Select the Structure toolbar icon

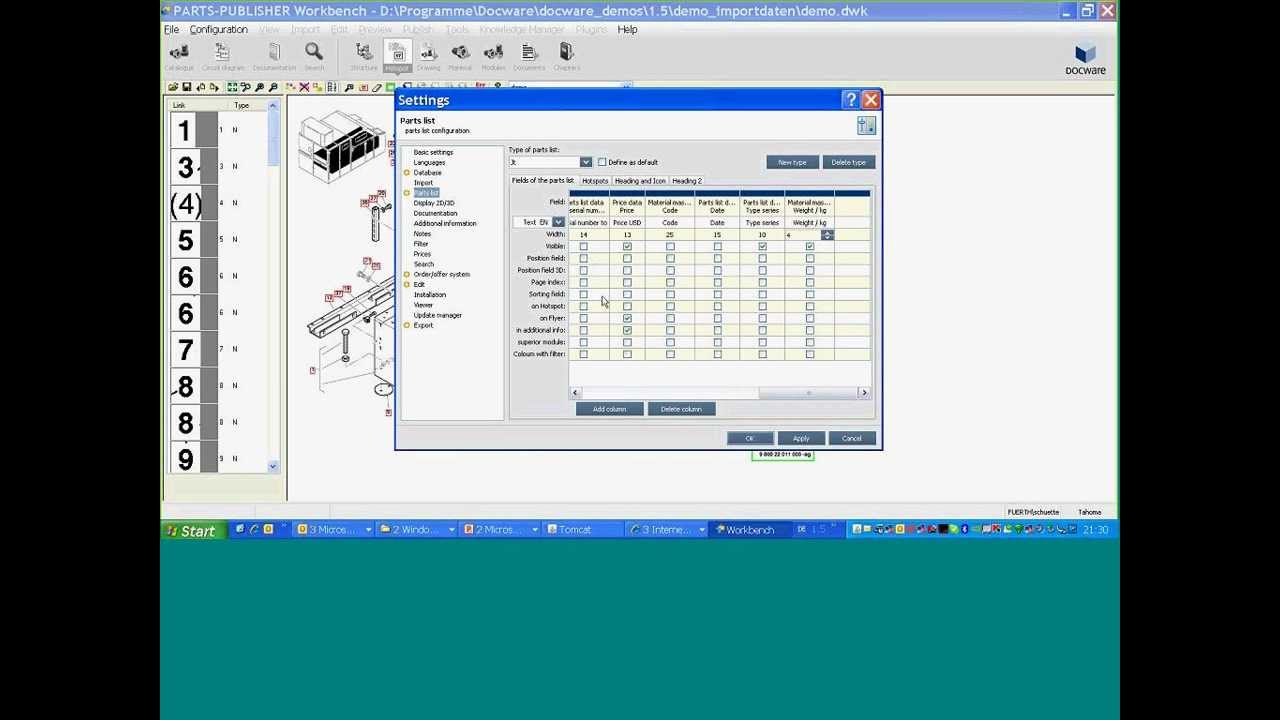(x=364, y=57)
